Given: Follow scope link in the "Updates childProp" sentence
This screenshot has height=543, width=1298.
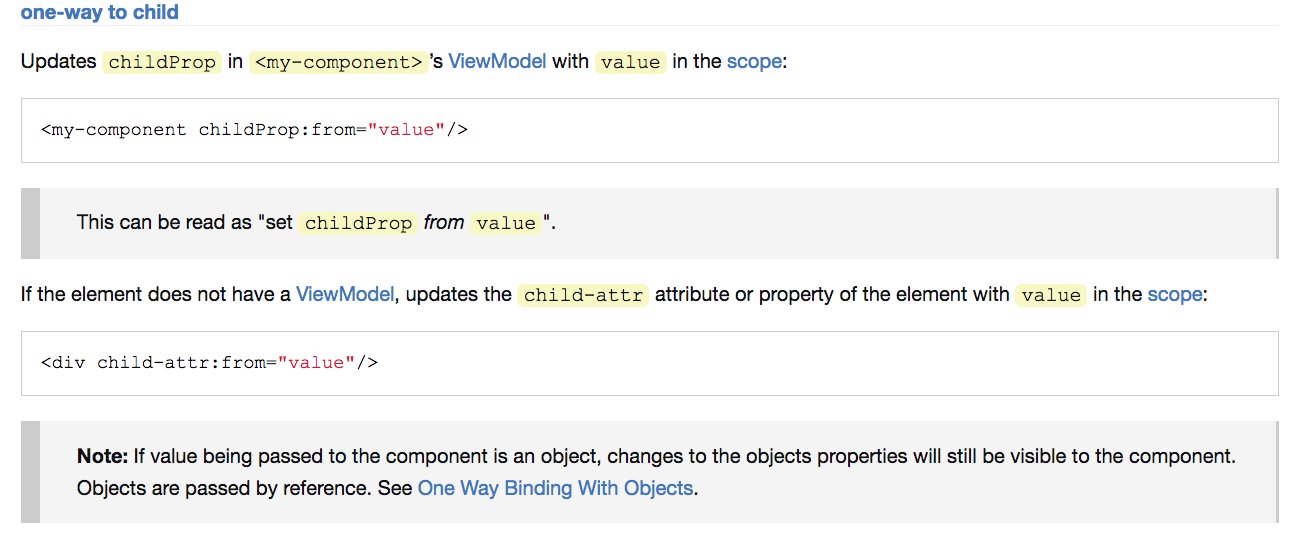Looking at the screenshot, I should pos(754,61).
